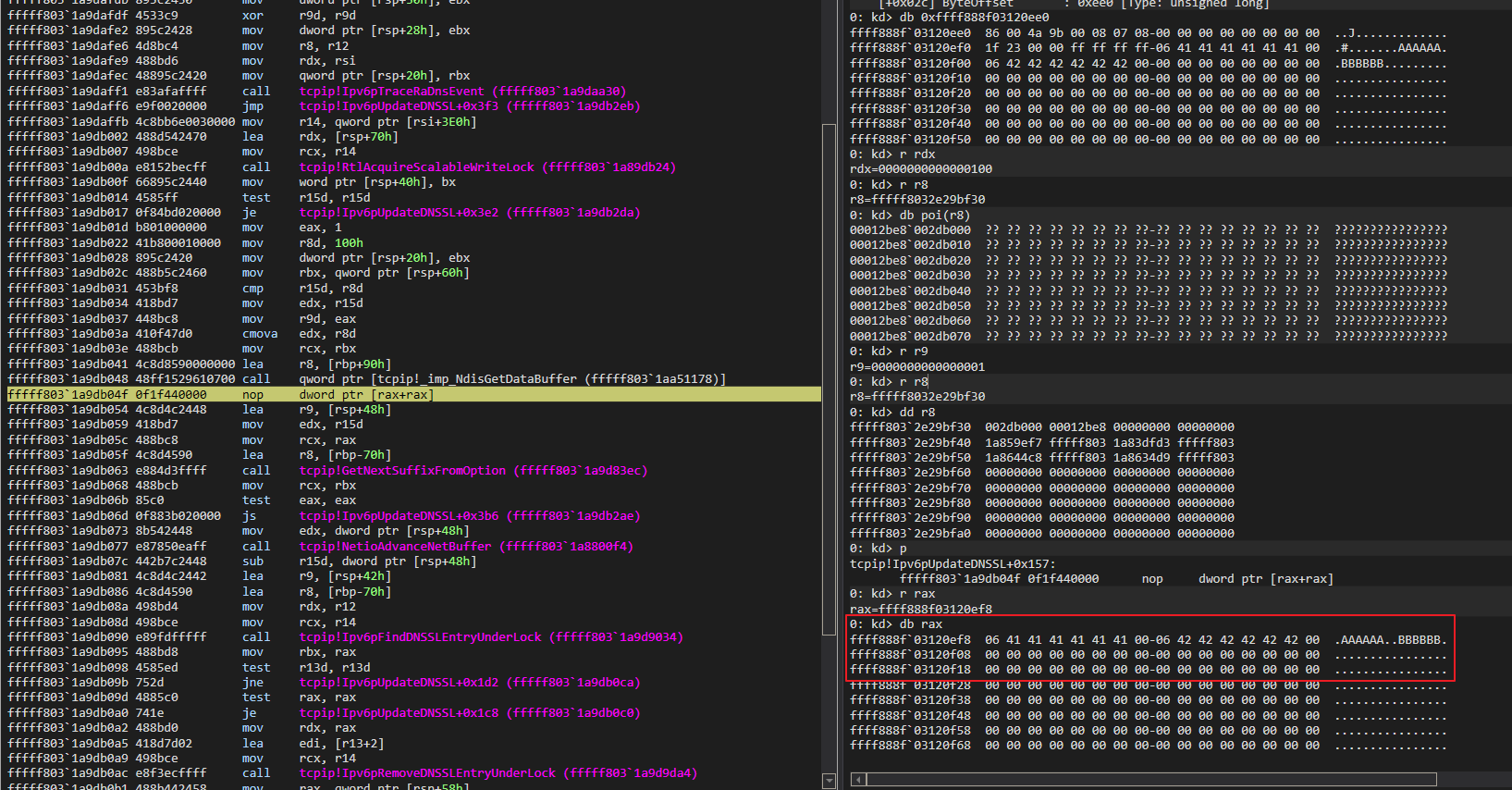Image resolution: width=1512 pixels, height=790 pixels.
Task: Click the jne target tcpip!Ipv6pUpdateDNSSL+0x1d2
Action: coord(470,683)
